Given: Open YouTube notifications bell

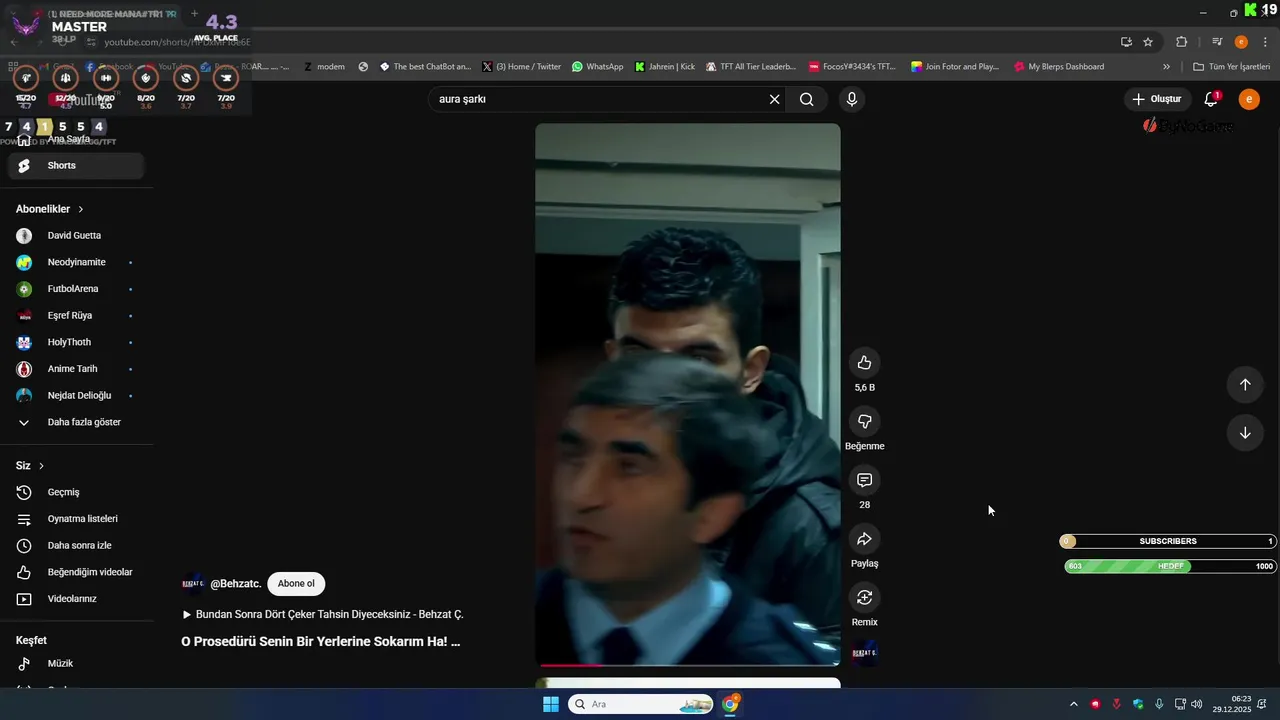Looking at the screenshot, I should pos(1211,99).
